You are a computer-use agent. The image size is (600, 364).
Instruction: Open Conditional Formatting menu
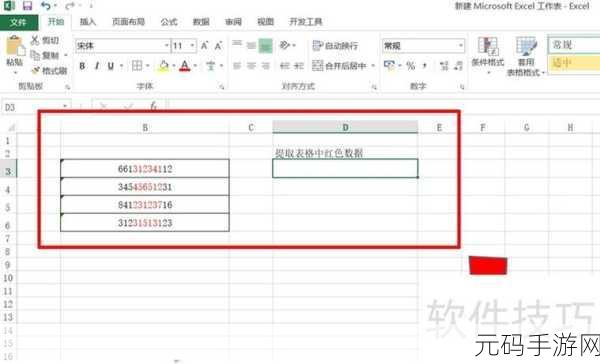tap(488, 56)
